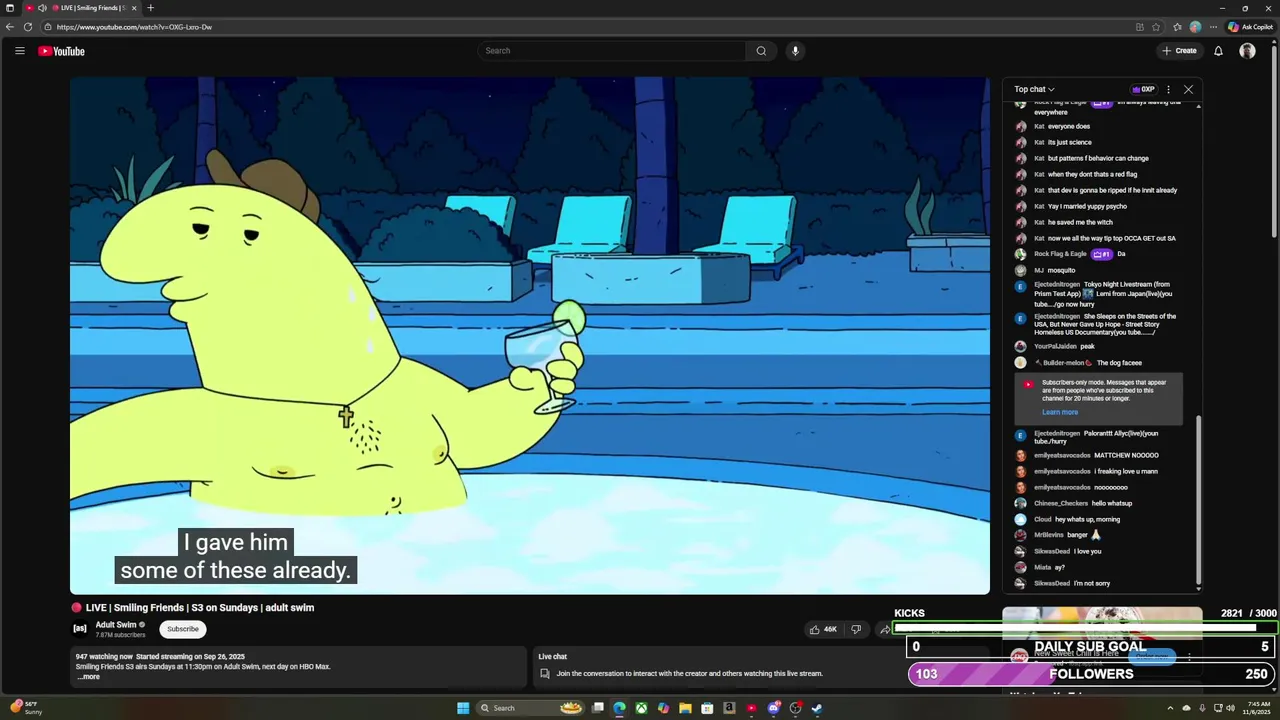Open the weather widget showing Sunny
The height and width of the screenshot is (720, 1280).
[26, 708]
